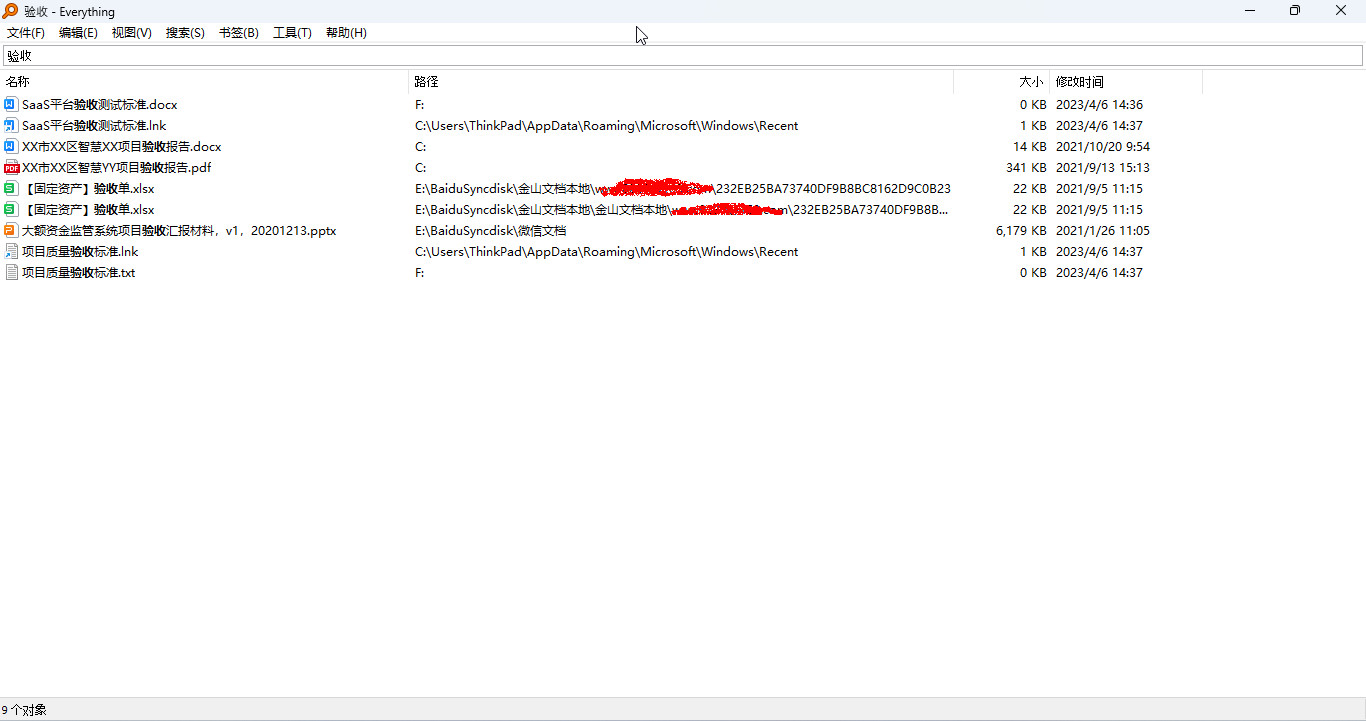Screen dimensions: 1366x721
Task: Select file SaaS平台验收测试标准.lnk
Action: click(x=94, y=126)
